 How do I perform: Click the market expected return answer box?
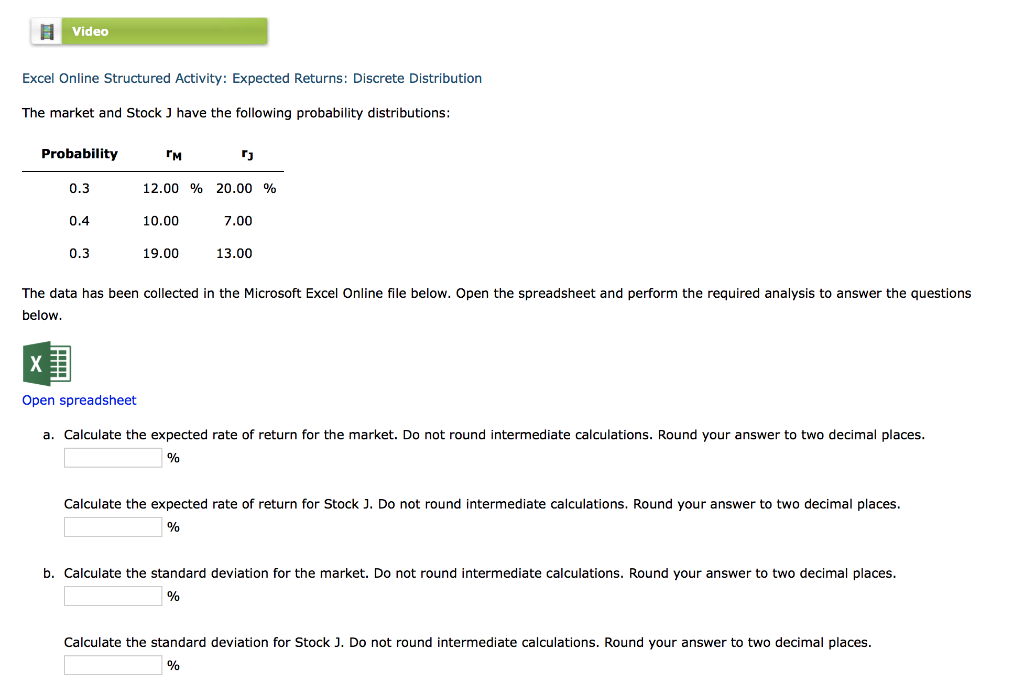(112, 457)
